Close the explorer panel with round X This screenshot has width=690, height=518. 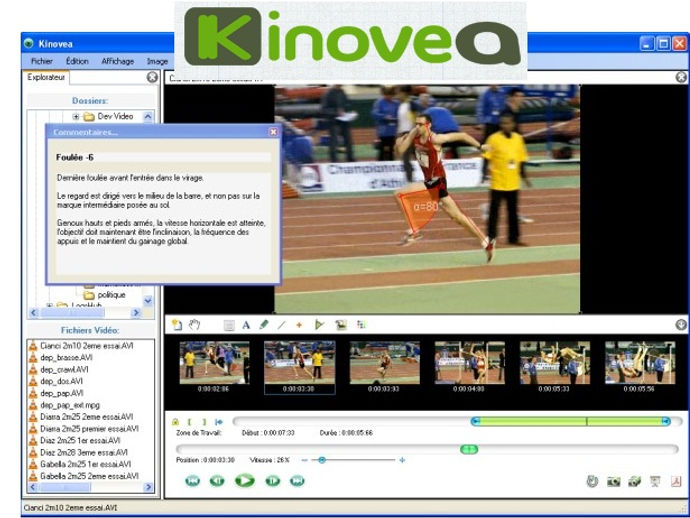(x=152, y=77)
